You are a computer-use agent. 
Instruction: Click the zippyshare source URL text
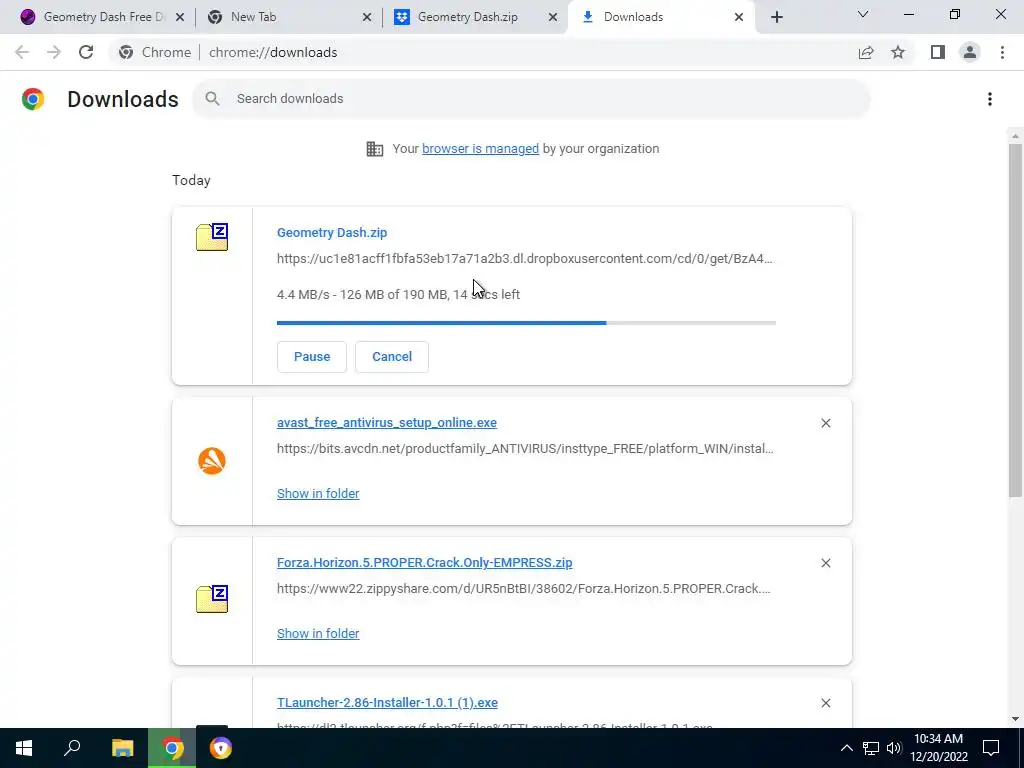click(524, 588)
